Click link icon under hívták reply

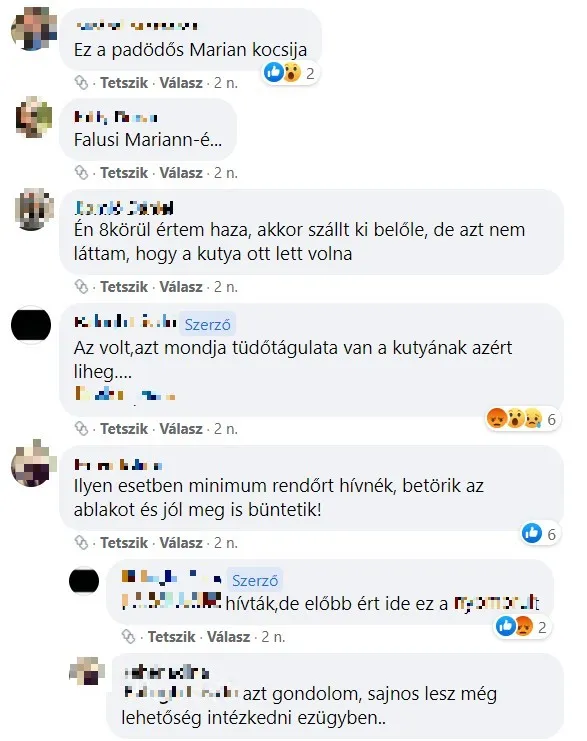point(129,637)
